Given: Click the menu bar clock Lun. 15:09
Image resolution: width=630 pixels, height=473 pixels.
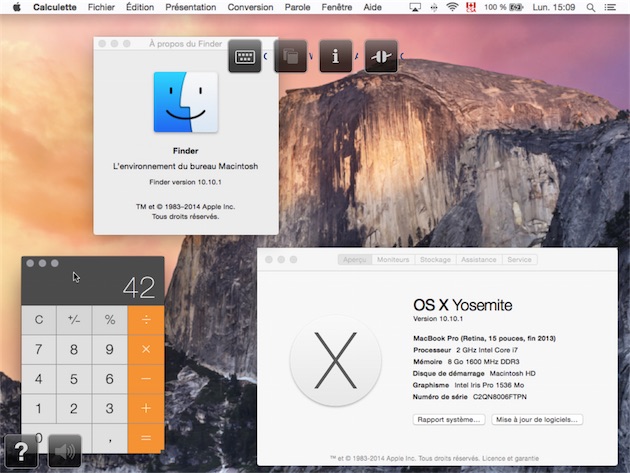Looking at the screenshot, I should [554, 7].
